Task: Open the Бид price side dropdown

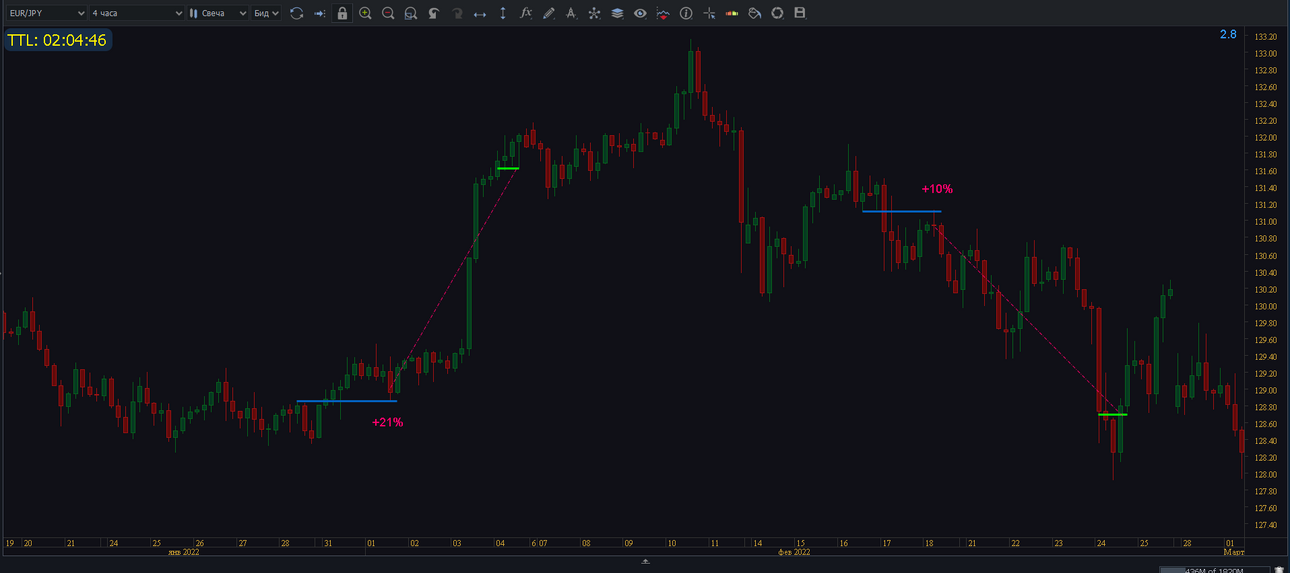Action: pos(266,13)
